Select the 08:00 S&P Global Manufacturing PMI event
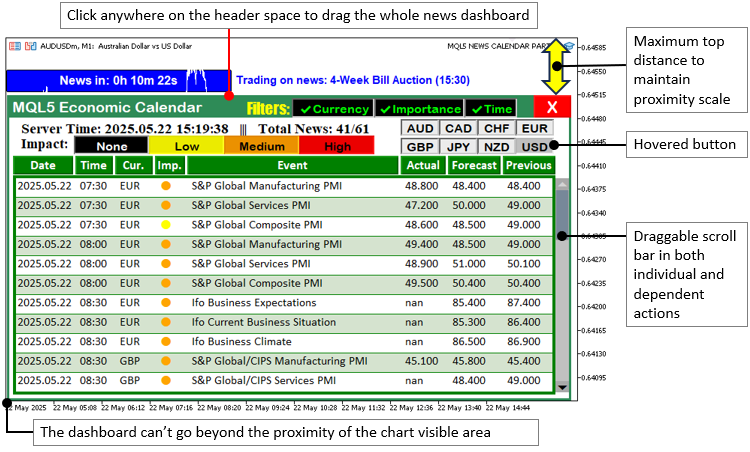Screen dimensions: 750x452 (x=284, y=244)
